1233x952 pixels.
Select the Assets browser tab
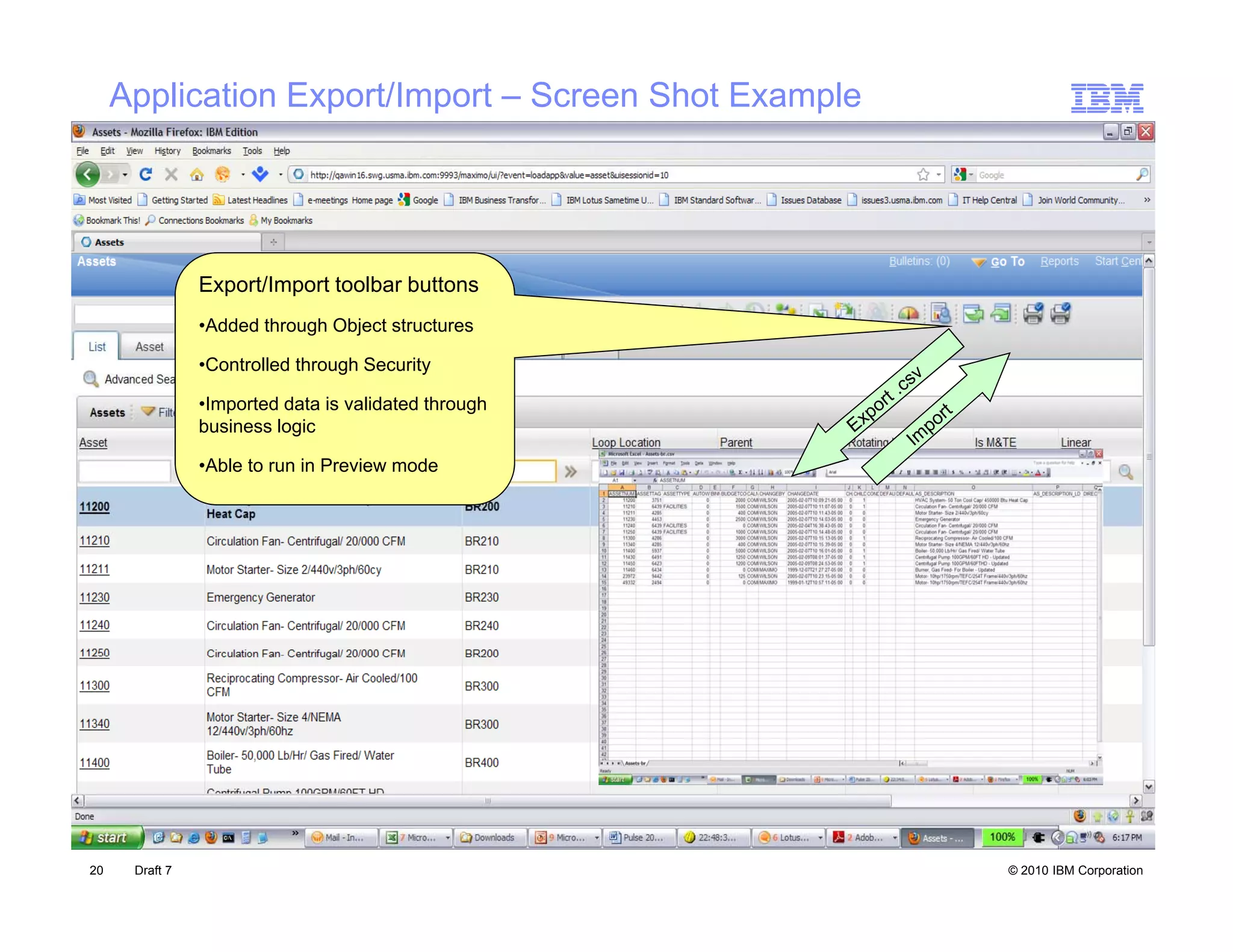pos(167,242)
